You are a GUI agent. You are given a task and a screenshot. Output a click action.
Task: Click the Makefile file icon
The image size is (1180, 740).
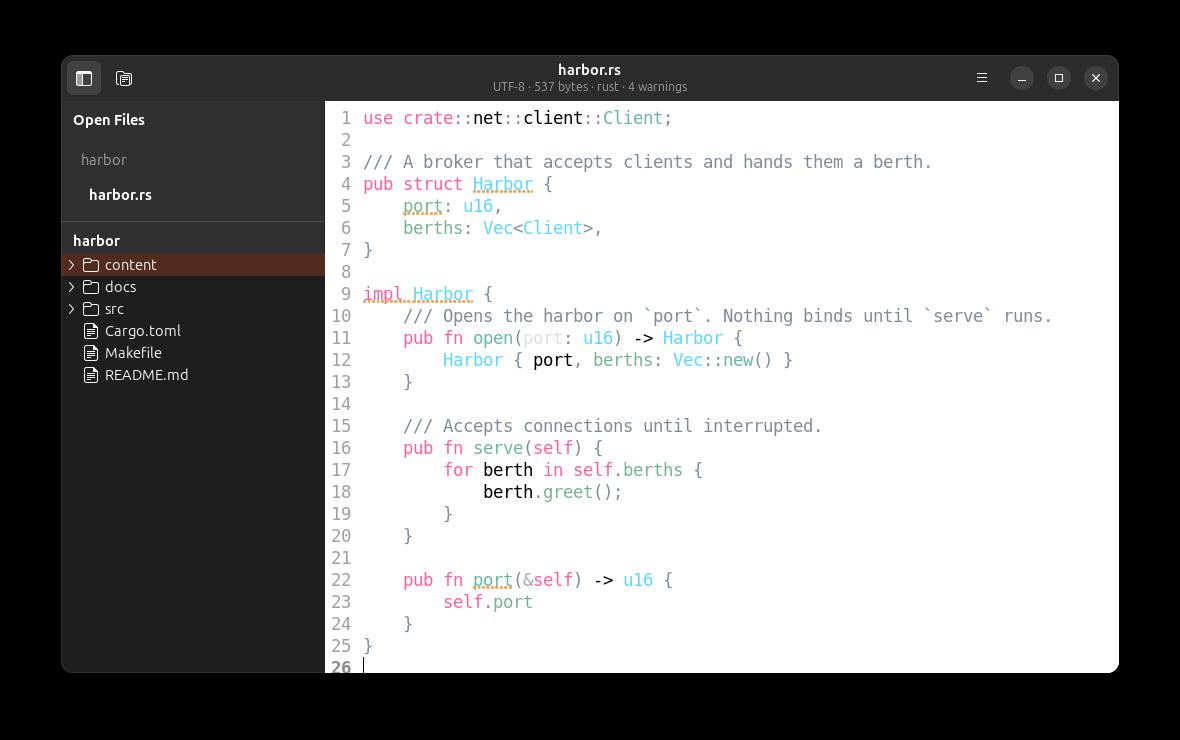(x=91, y=353)
